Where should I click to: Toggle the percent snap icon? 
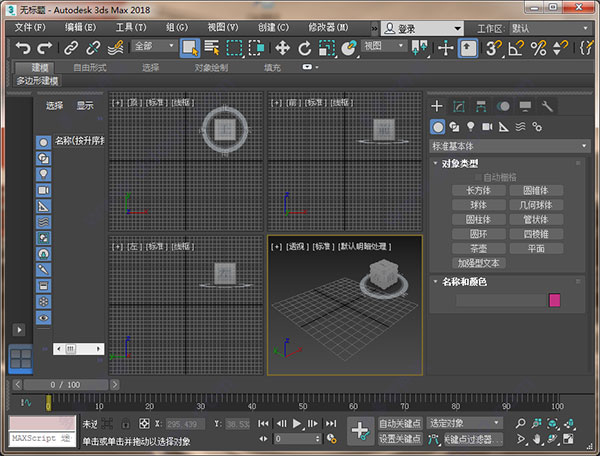coord(539,47)
